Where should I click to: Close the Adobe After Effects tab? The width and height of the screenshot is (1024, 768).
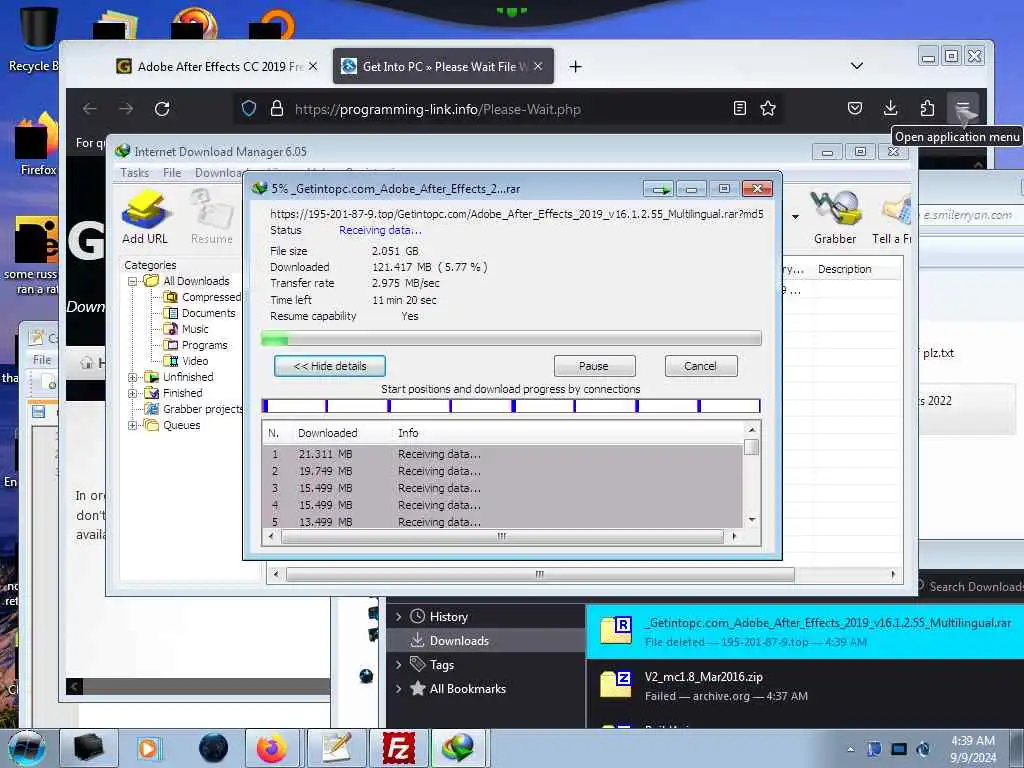pos(313,66)
